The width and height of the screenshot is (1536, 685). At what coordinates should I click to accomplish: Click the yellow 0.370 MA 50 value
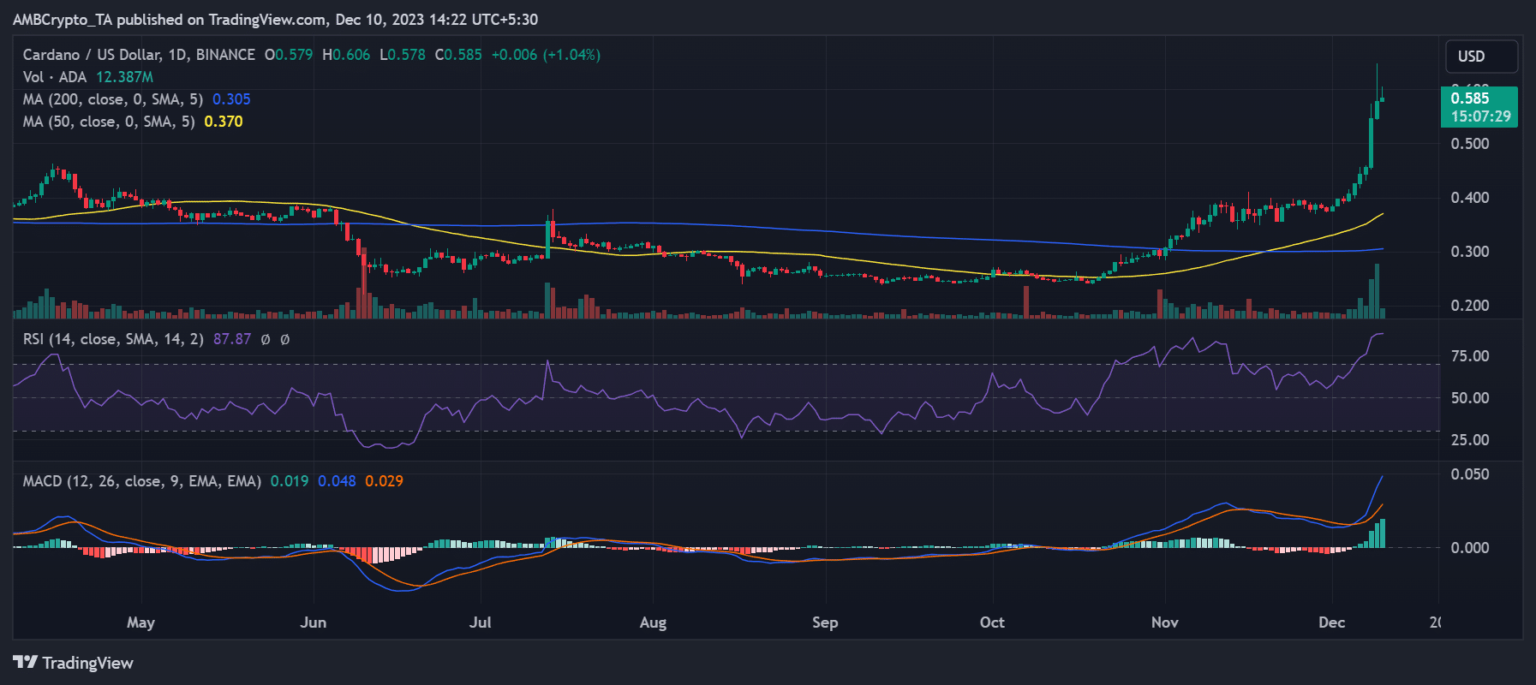pyautogui.click(x=223, y=121)
